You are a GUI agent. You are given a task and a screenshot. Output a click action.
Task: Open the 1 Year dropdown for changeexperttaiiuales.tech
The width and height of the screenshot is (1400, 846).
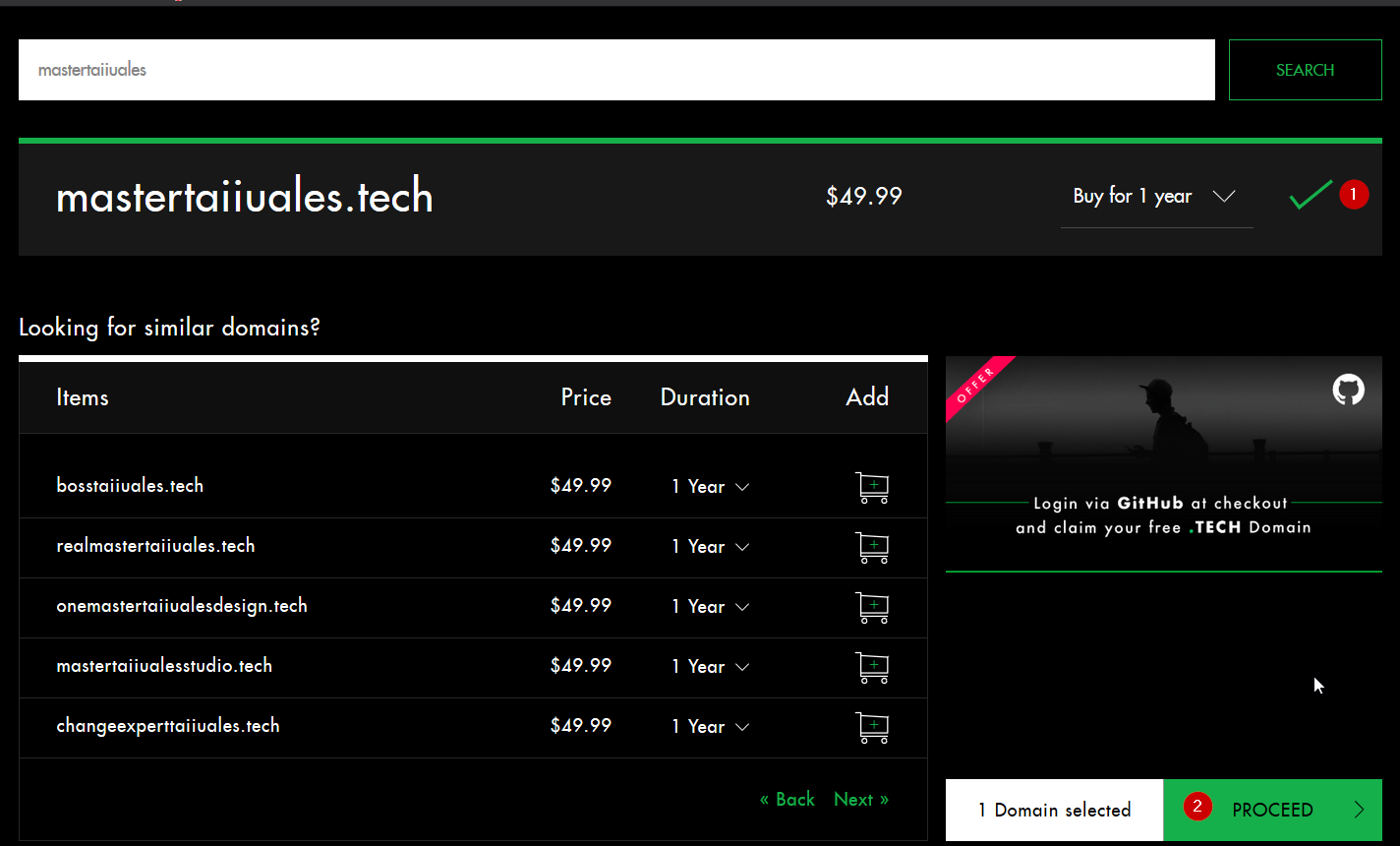pyautogui.click(x=710, y=727)
